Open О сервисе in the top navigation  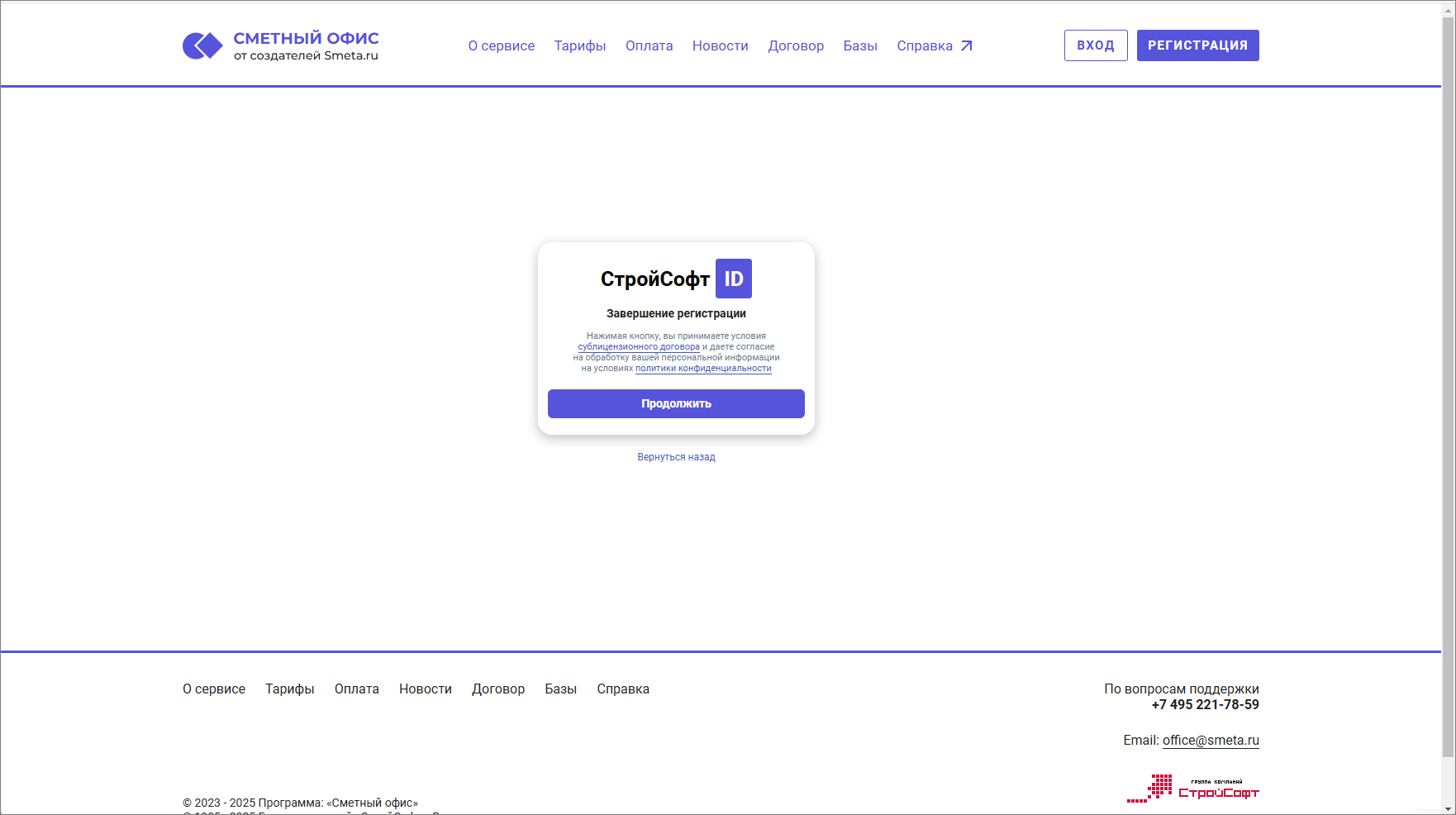pos(501,46)
